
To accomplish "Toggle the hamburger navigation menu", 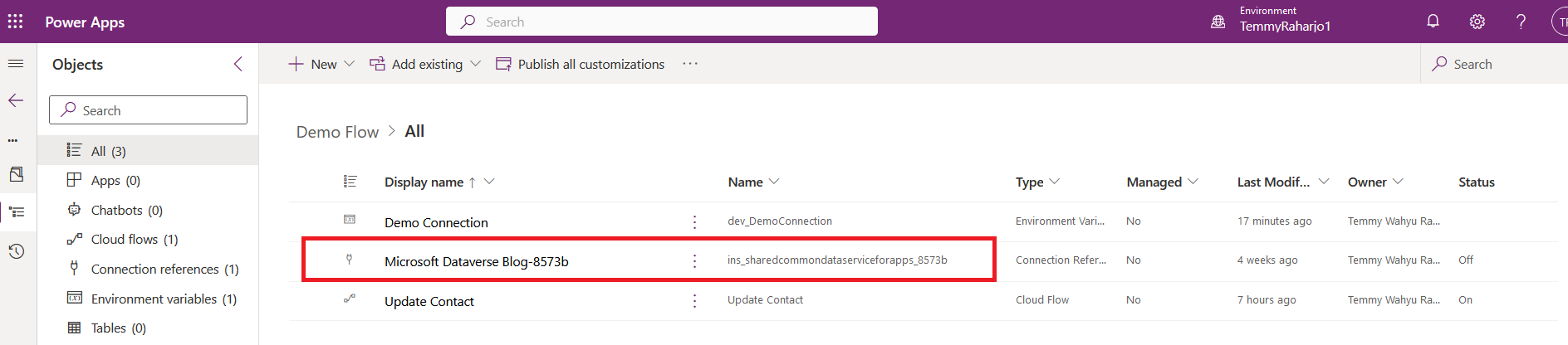I will pos(16,64).
